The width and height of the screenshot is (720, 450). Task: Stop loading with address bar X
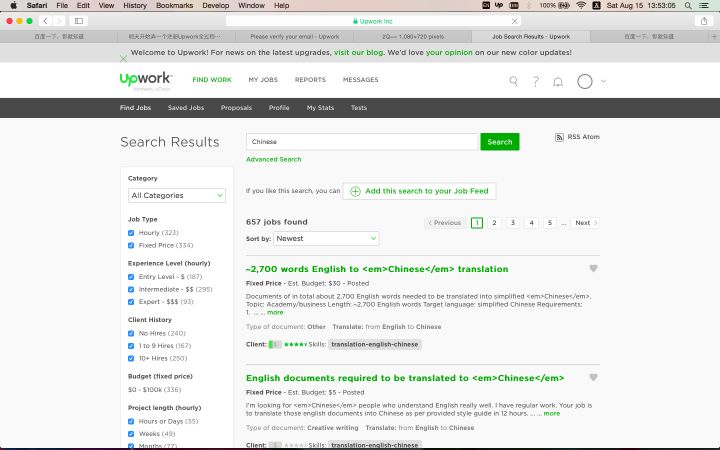(x=515, y=21)
